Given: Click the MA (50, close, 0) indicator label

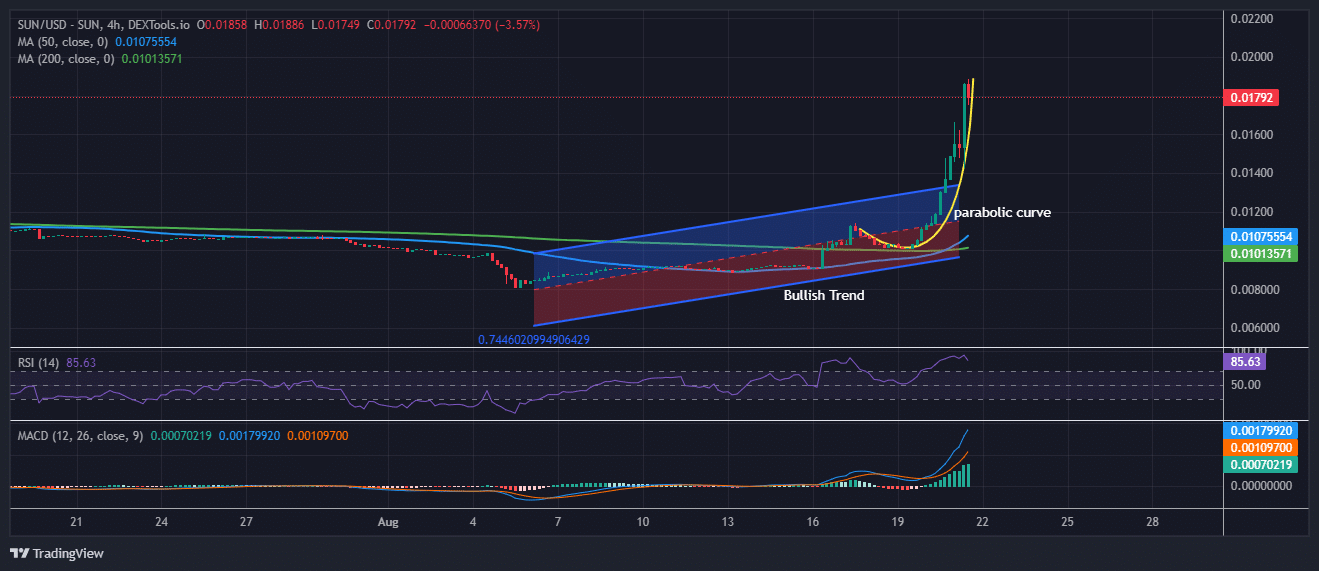Looking at the screenshot, I should [x=64, y=42].
